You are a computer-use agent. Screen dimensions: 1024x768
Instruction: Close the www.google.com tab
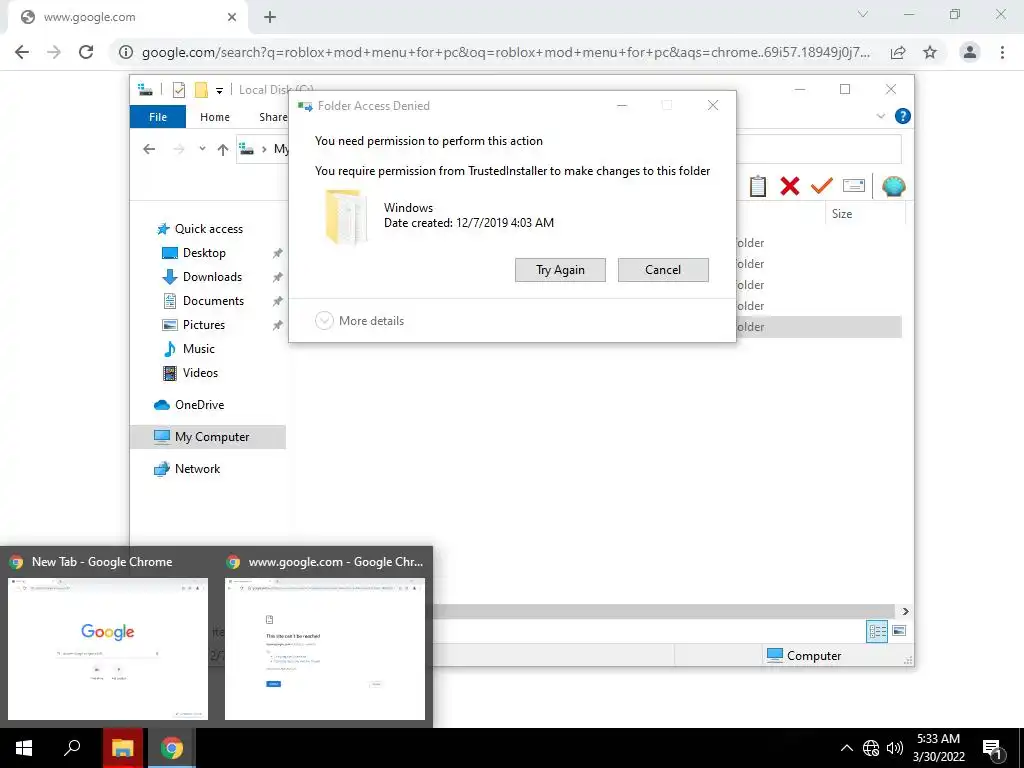(x=232, y=18)
